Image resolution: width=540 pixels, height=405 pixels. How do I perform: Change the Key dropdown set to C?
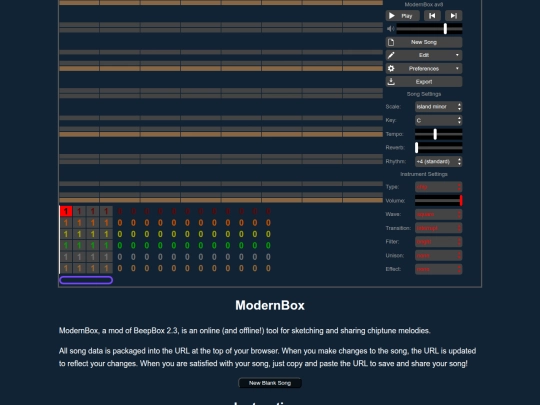(x=438, y=121)
